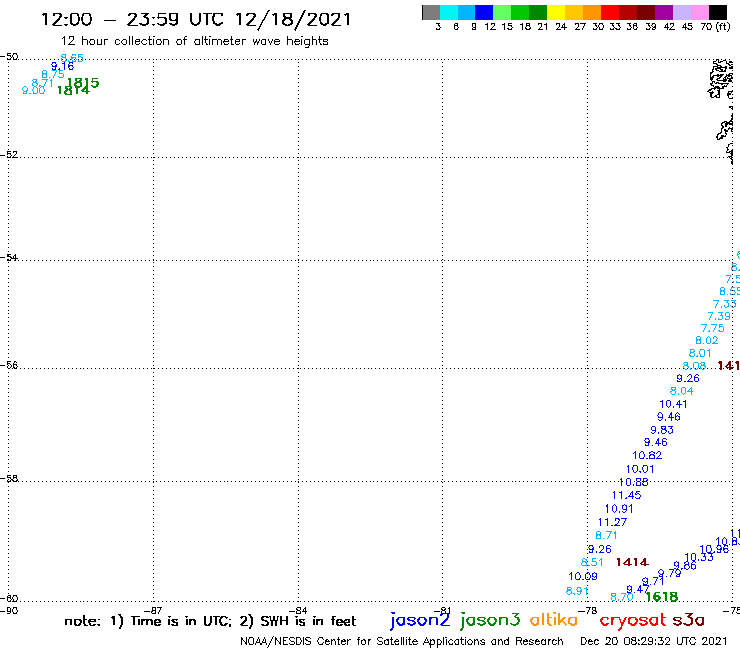Click the wave height value 7.75
Viewport: 740px width, 650px height.
[712, 328]
